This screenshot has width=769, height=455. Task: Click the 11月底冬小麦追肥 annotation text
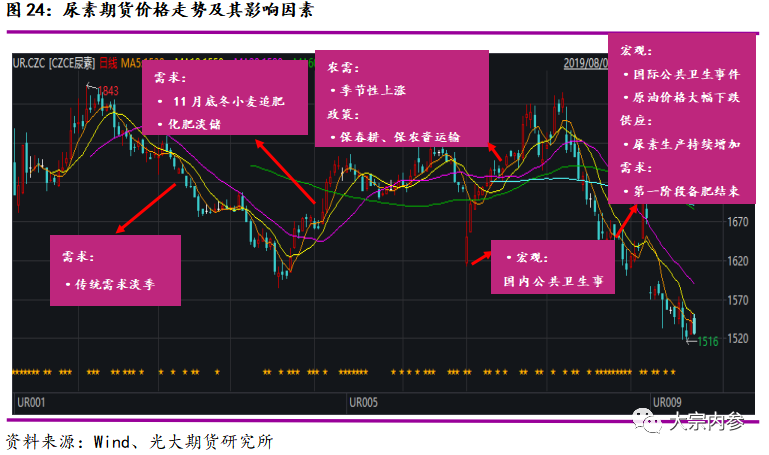(x=229, y=101)
